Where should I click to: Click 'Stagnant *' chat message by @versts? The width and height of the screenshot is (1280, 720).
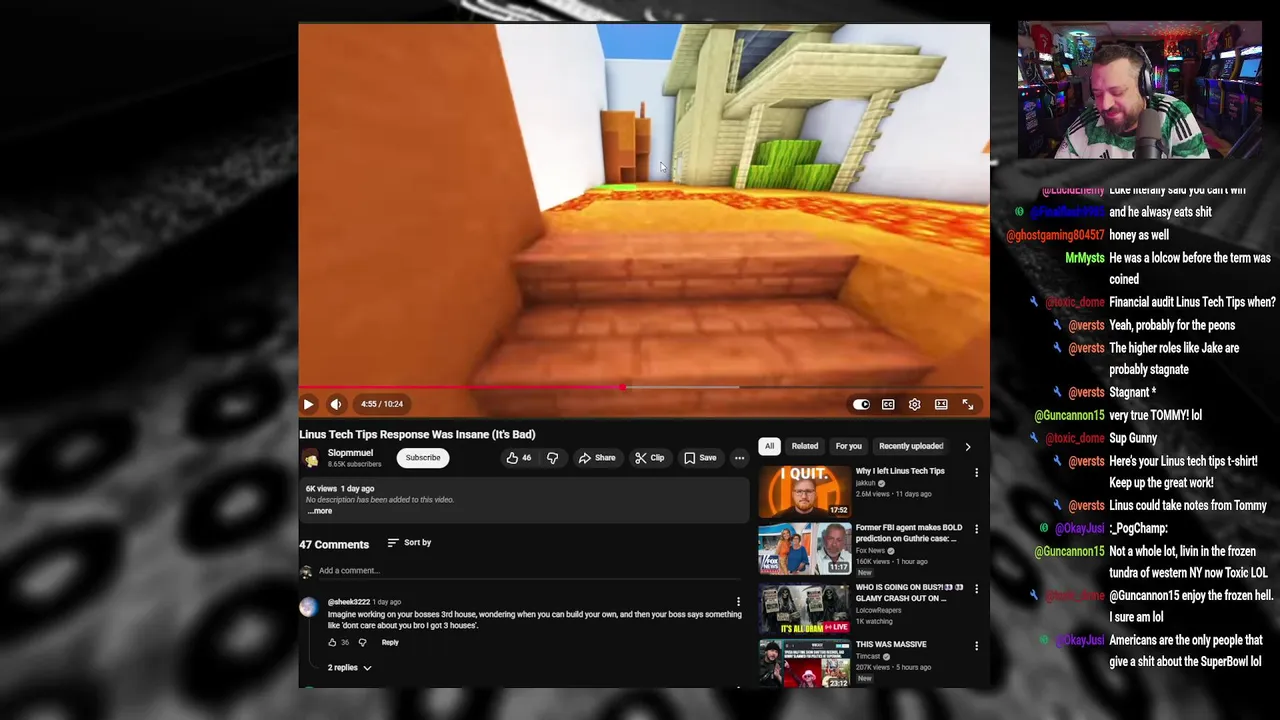pyautogui.click(x=1132, y=392)
